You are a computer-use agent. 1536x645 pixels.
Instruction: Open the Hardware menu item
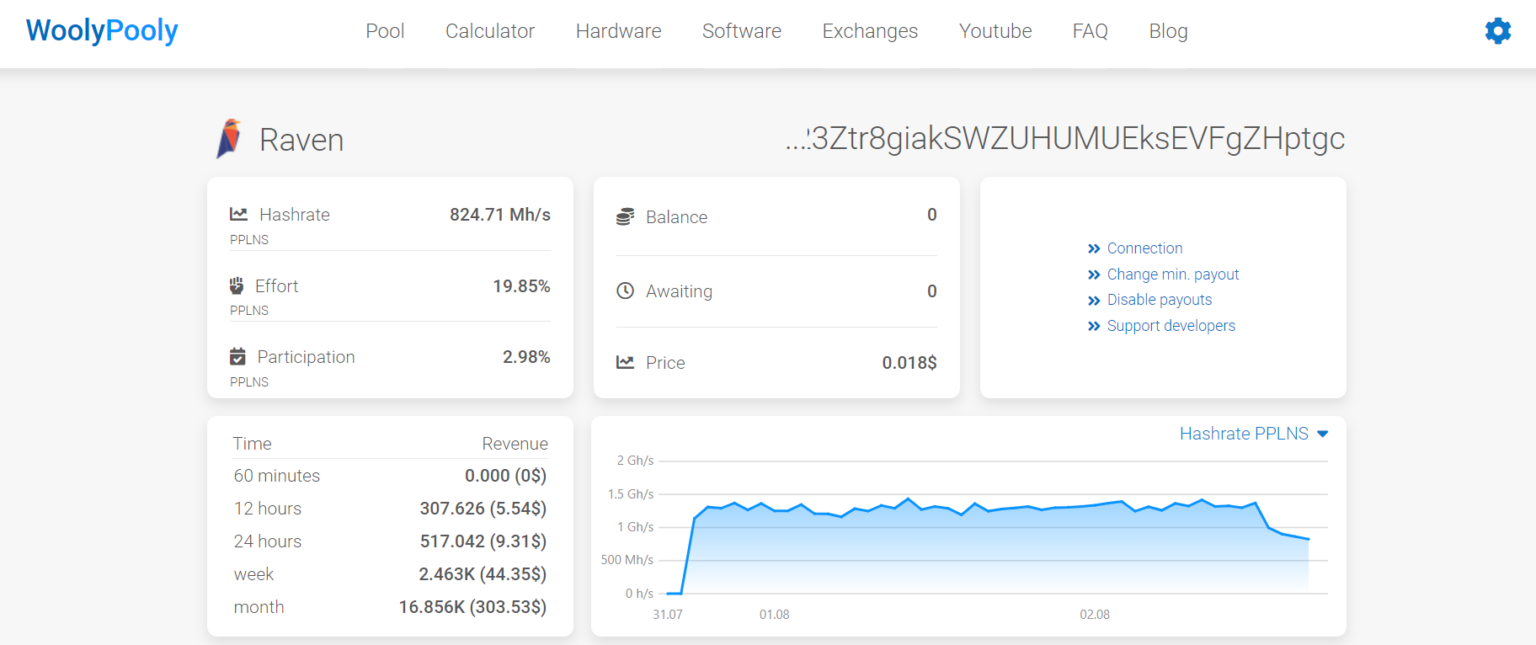[x=618, y=31]
